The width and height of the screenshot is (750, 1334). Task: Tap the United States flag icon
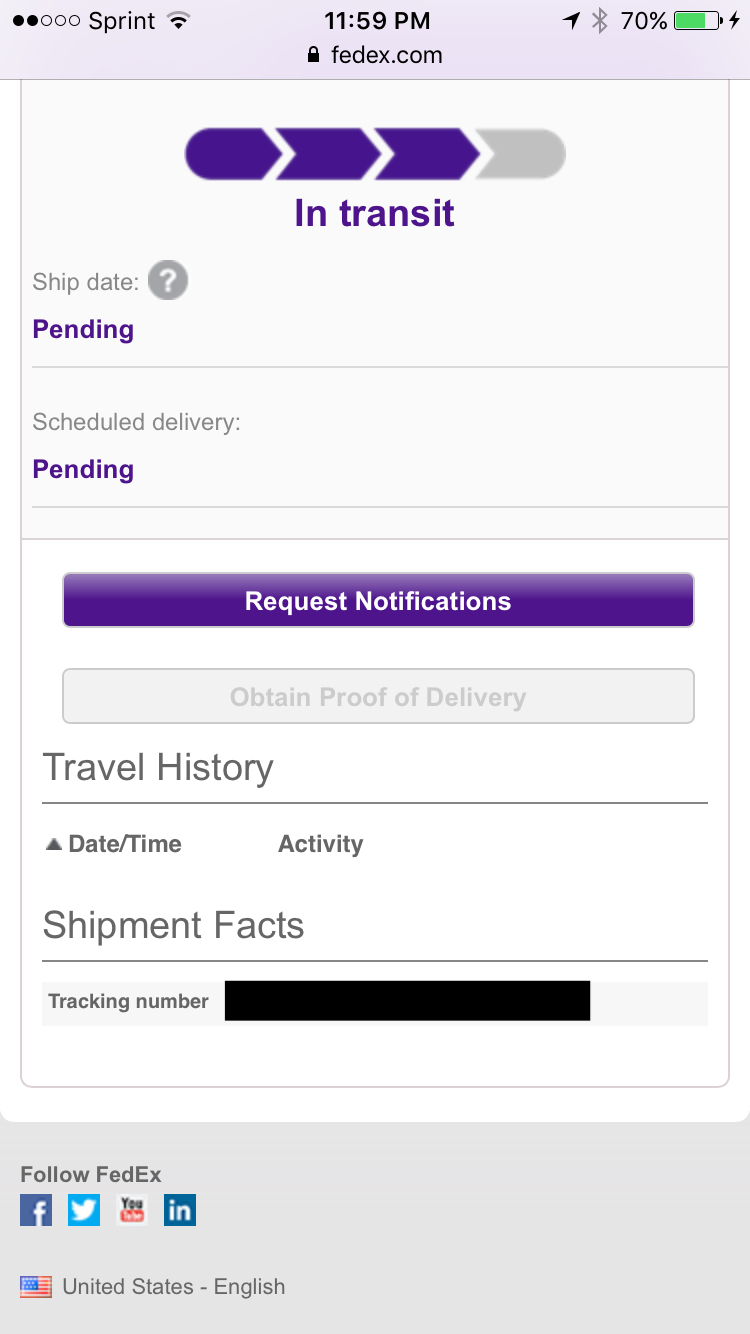pyautogui.click(x=36, y=1287)
